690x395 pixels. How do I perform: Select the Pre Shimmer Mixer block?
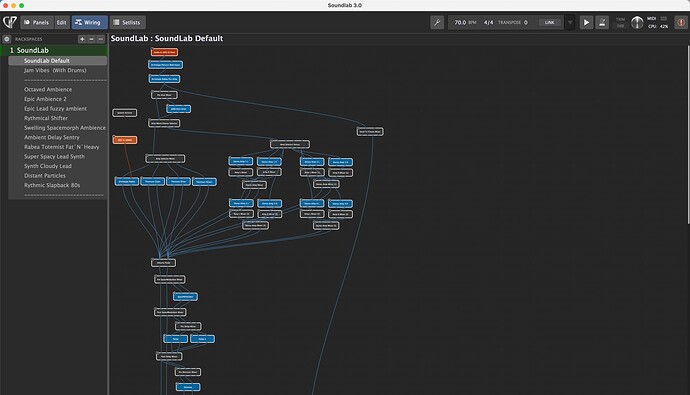(188, 372)
